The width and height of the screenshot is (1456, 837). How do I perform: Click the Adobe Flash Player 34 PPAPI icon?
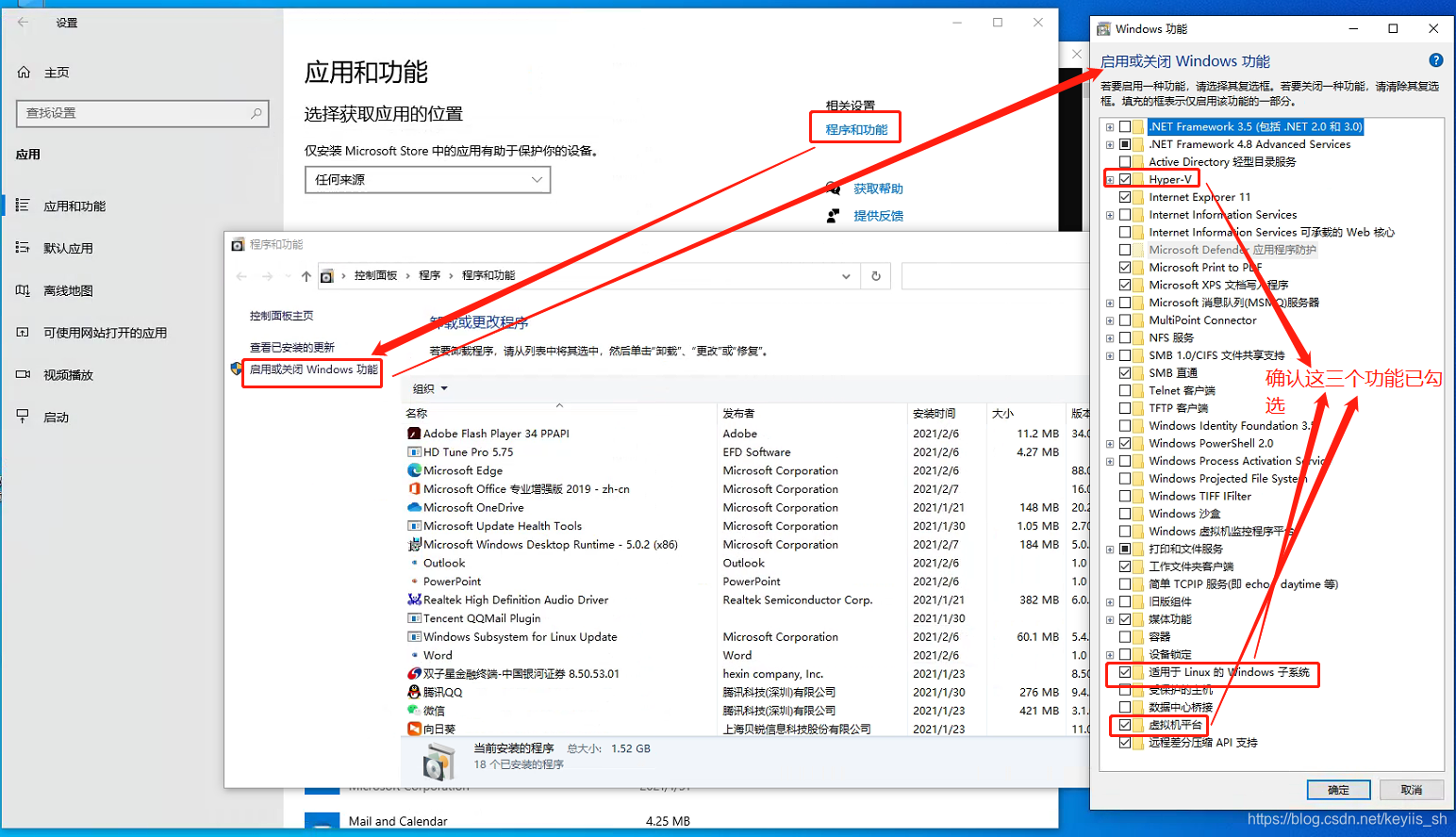[414, 434]
